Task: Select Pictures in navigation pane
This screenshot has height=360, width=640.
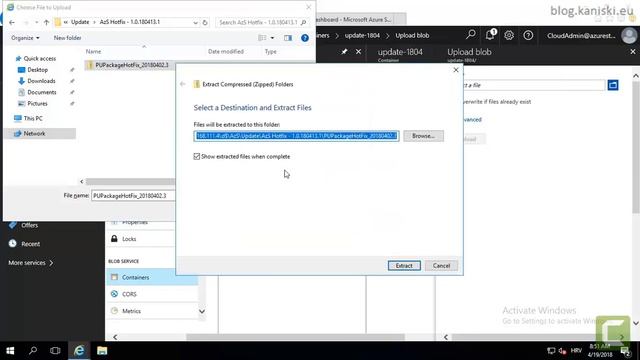Action: click(37, 104)
